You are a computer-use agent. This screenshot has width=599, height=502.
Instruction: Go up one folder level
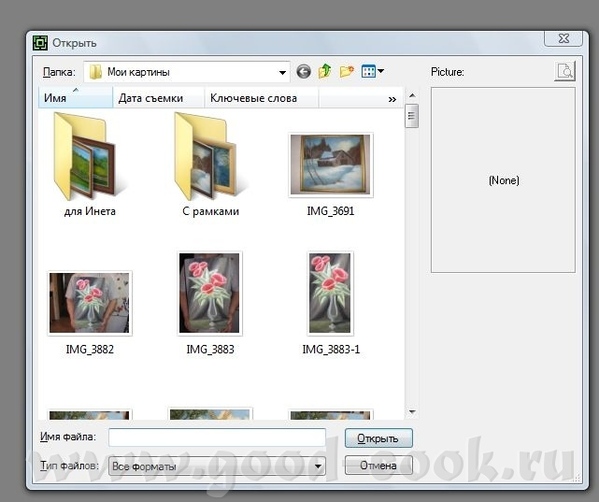click(325, 71)
